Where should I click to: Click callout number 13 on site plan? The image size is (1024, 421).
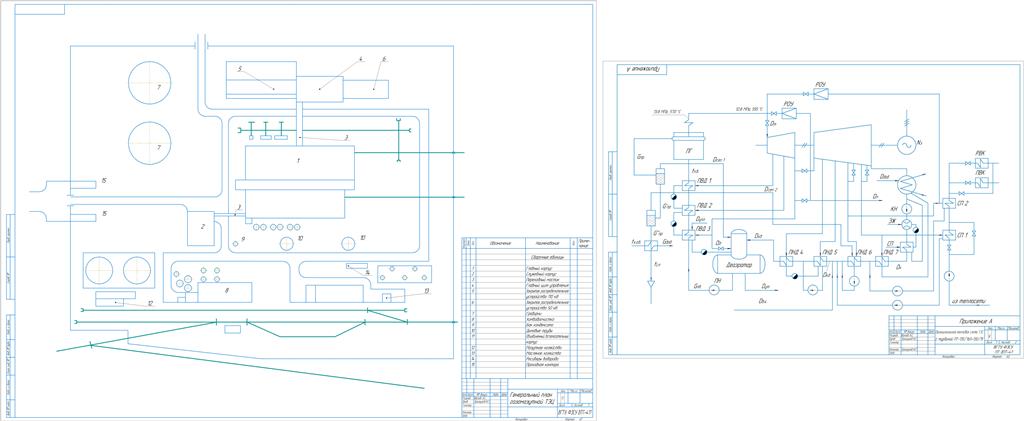(425, 290)
